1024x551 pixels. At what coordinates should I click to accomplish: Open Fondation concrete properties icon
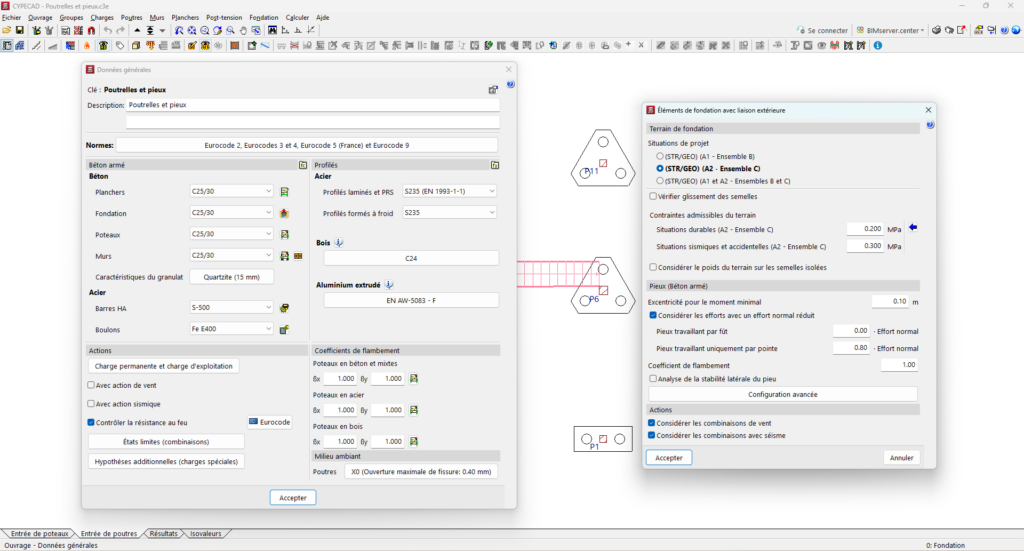pos(285,213)
